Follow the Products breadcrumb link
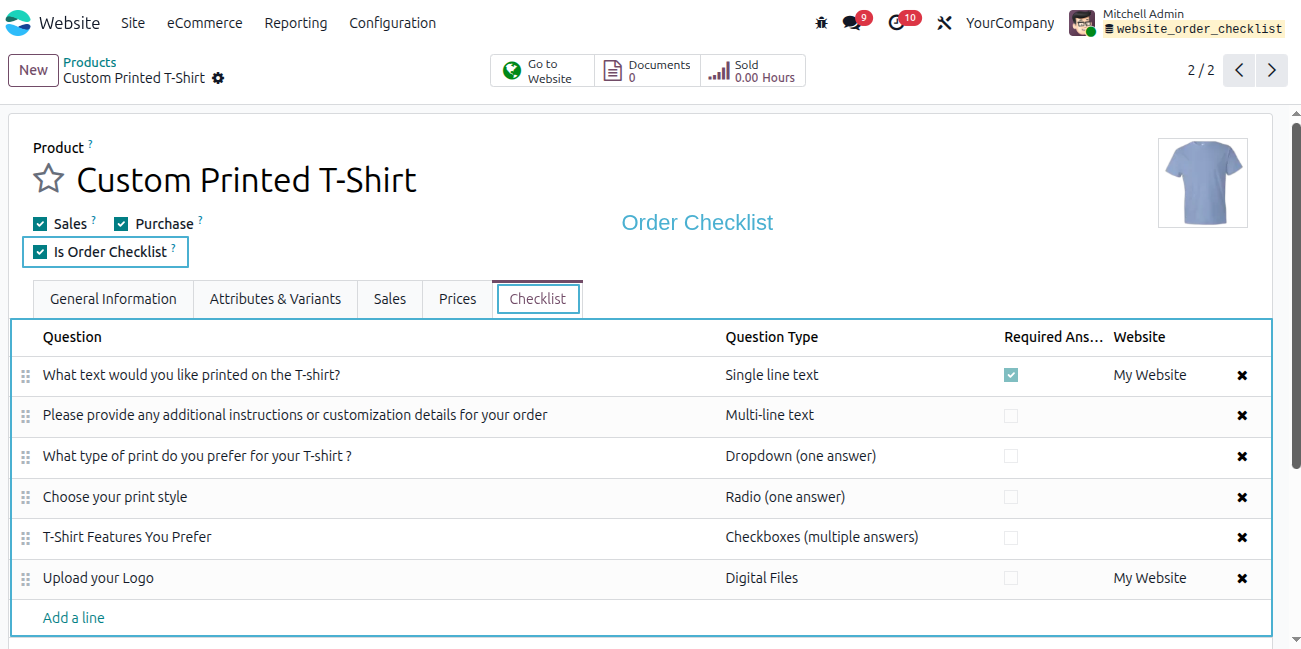Screen dimensions: 1301x649 [90, 62]
